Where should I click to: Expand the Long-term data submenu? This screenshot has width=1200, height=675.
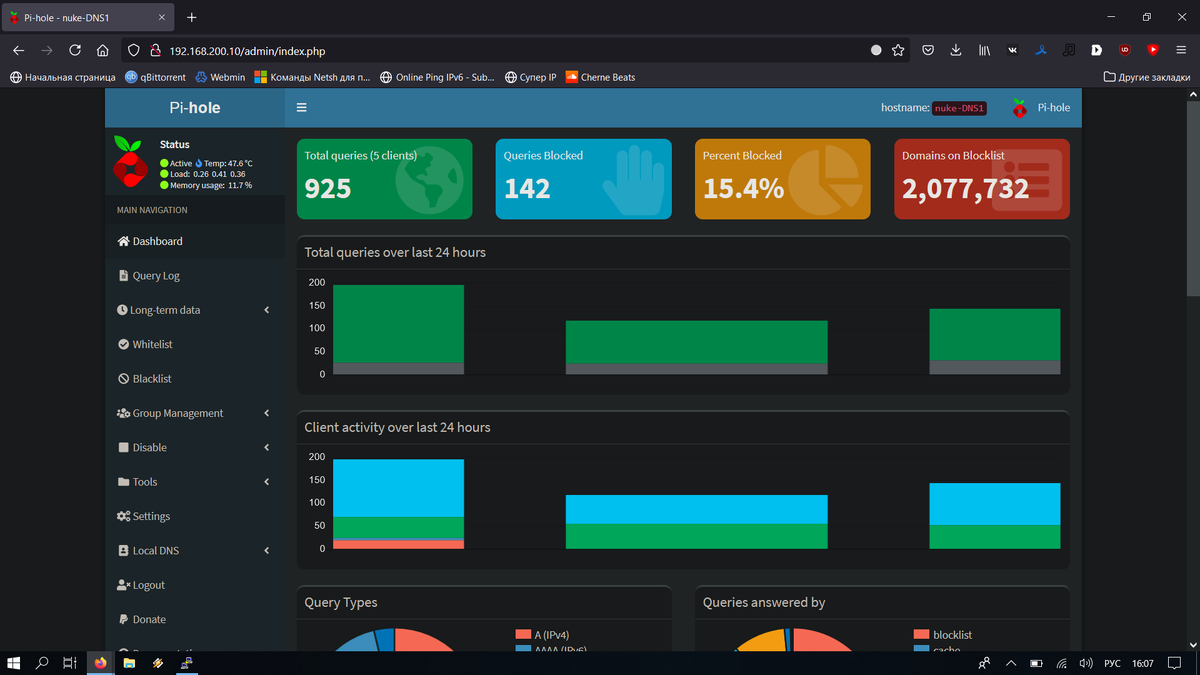(x=195, y=310)
